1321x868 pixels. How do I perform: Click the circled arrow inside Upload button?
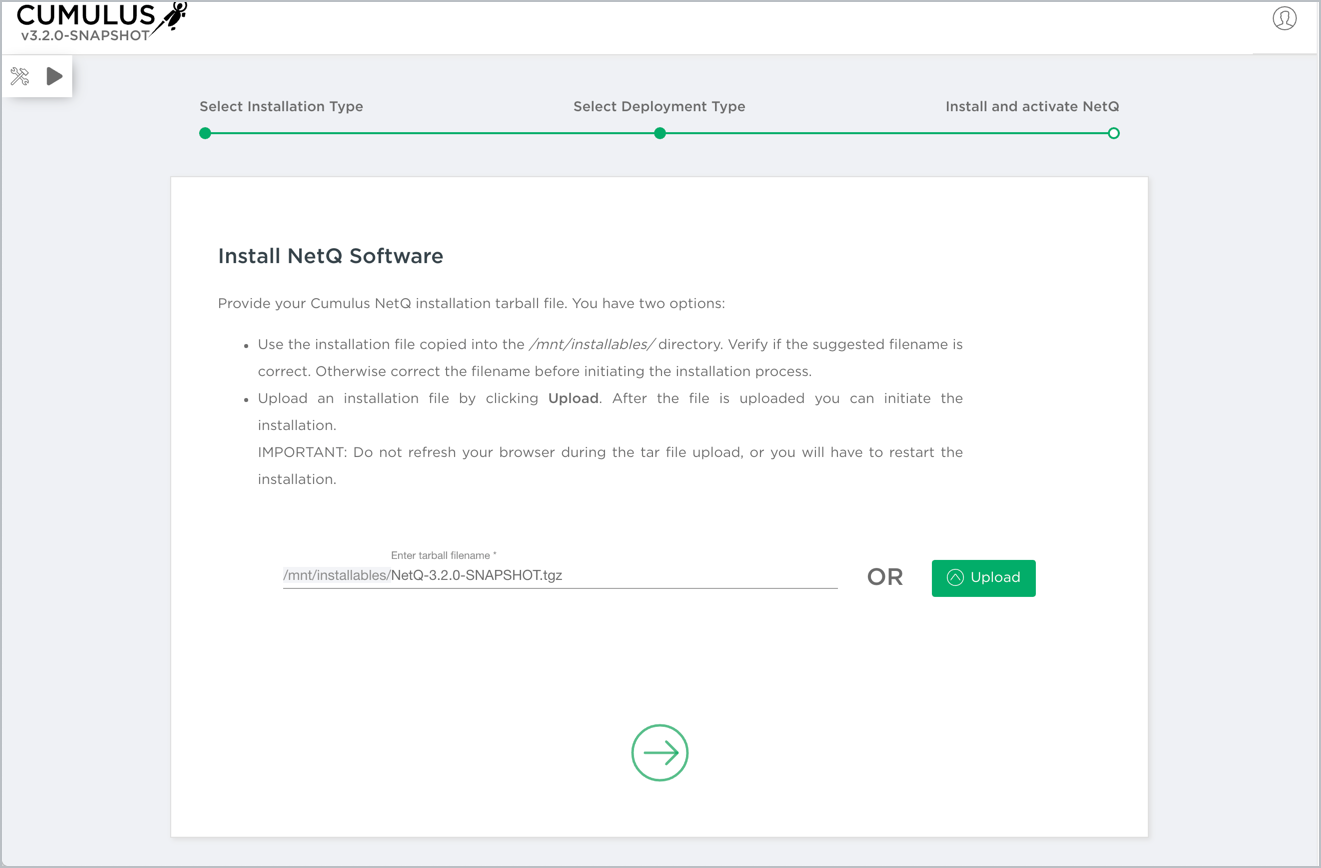[x=955, y=578]
